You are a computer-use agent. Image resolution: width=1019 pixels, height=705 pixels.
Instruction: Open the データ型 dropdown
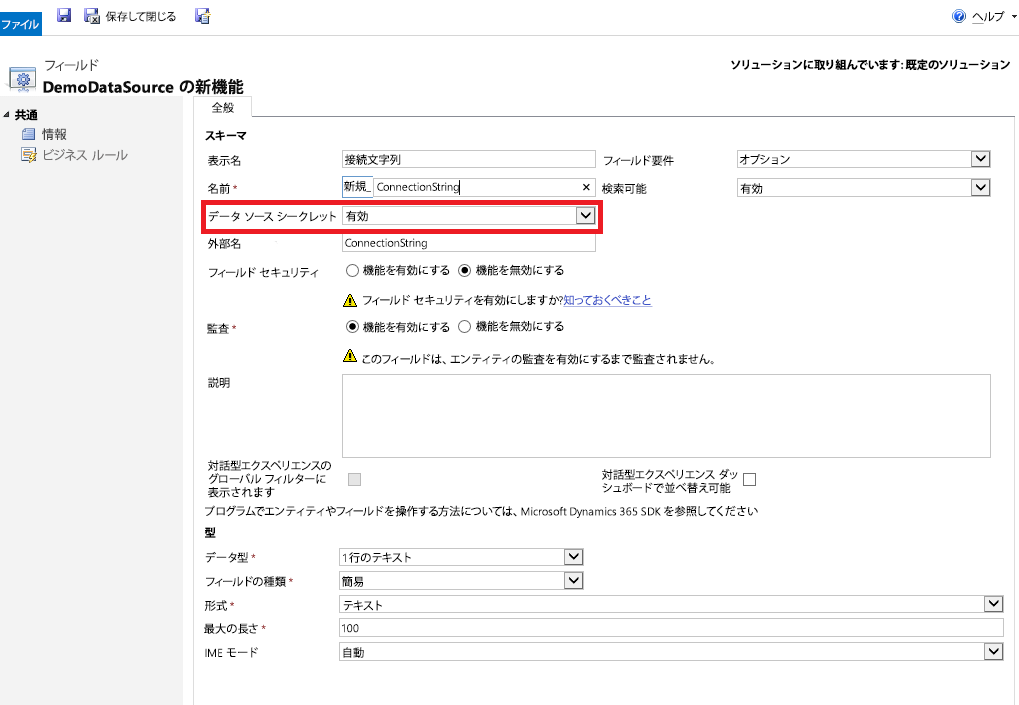point(574,557)
